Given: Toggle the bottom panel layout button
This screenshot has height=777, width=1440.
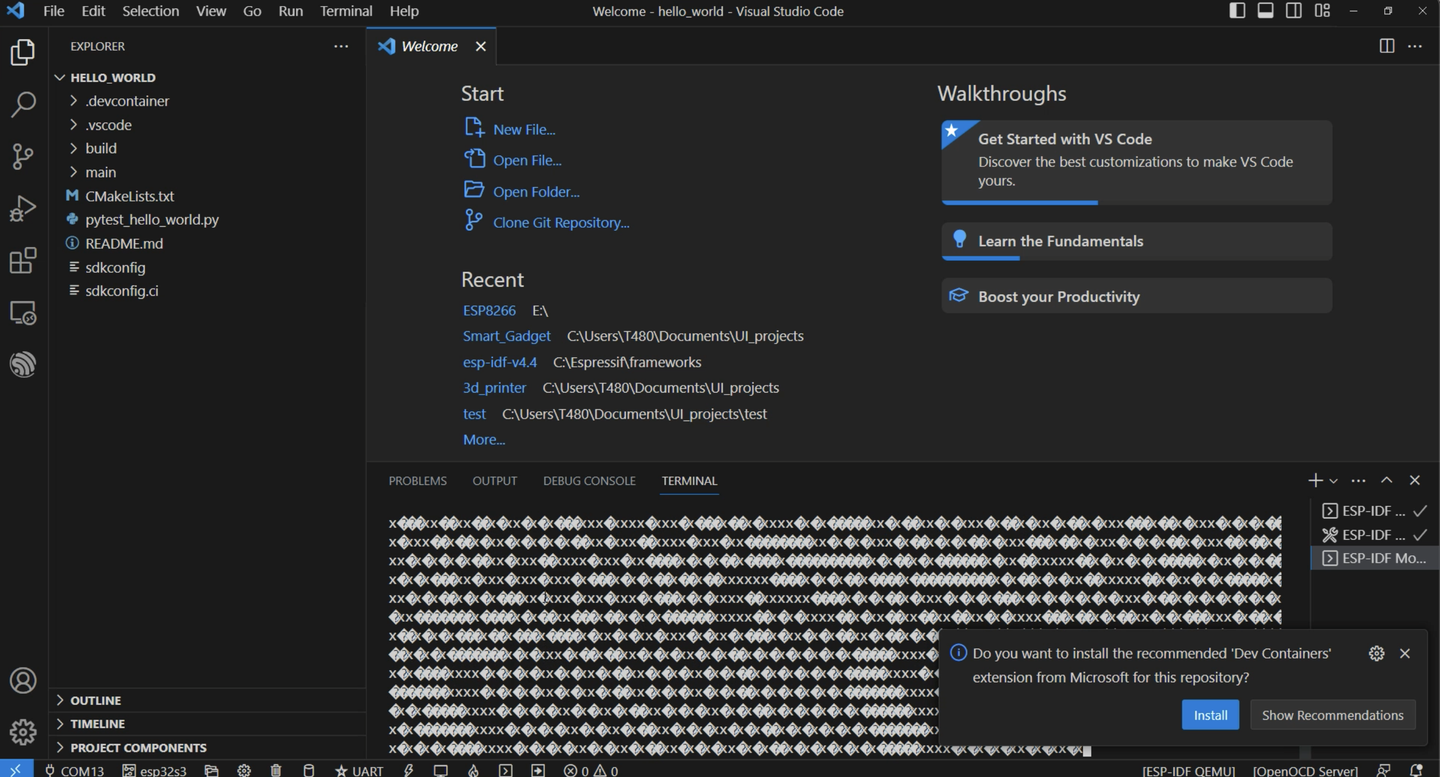Looking at the screenshot, I should coord(1265,11).
